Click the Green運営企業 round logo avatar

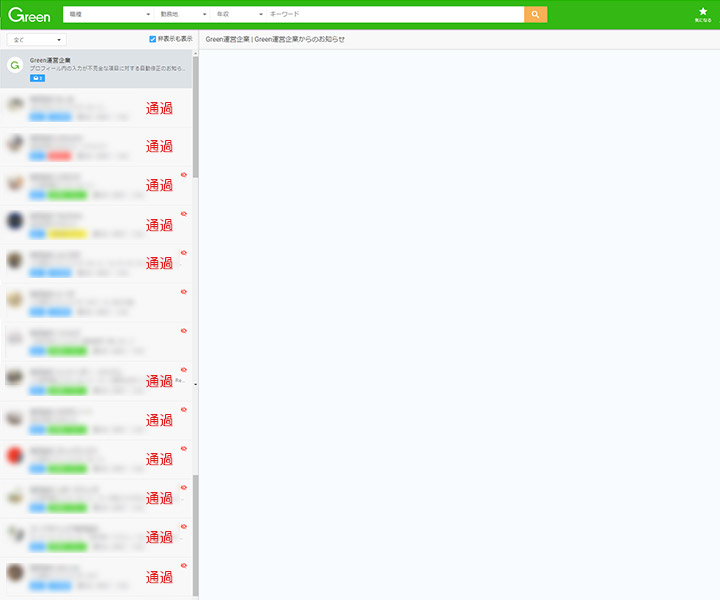click(x=15, y=66)
